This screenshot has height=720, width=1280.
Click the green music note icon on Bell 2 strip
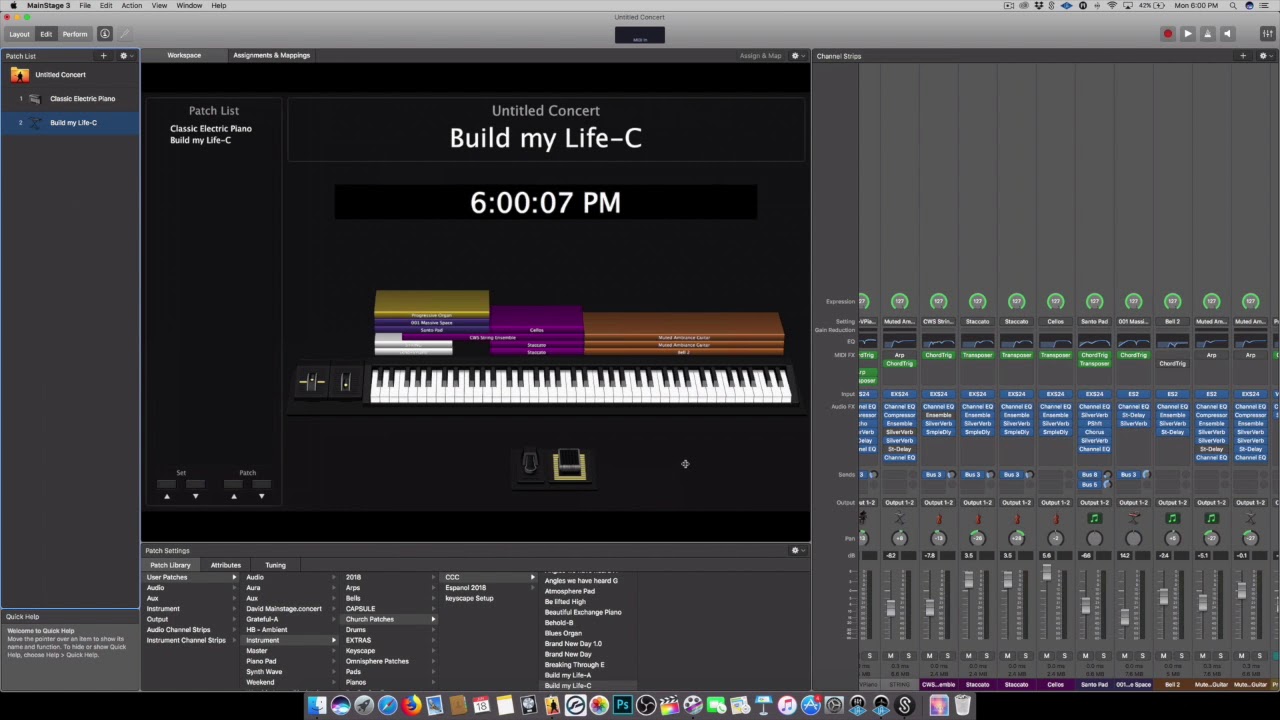[1173, 519]
